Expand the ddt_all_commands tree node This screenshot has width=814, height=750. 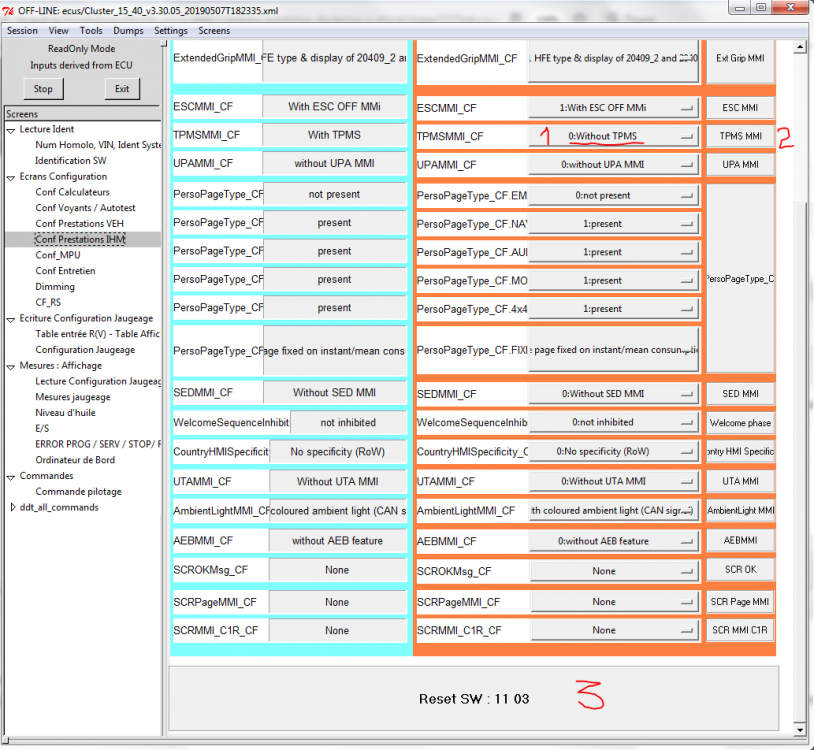[x=12, y=508]
